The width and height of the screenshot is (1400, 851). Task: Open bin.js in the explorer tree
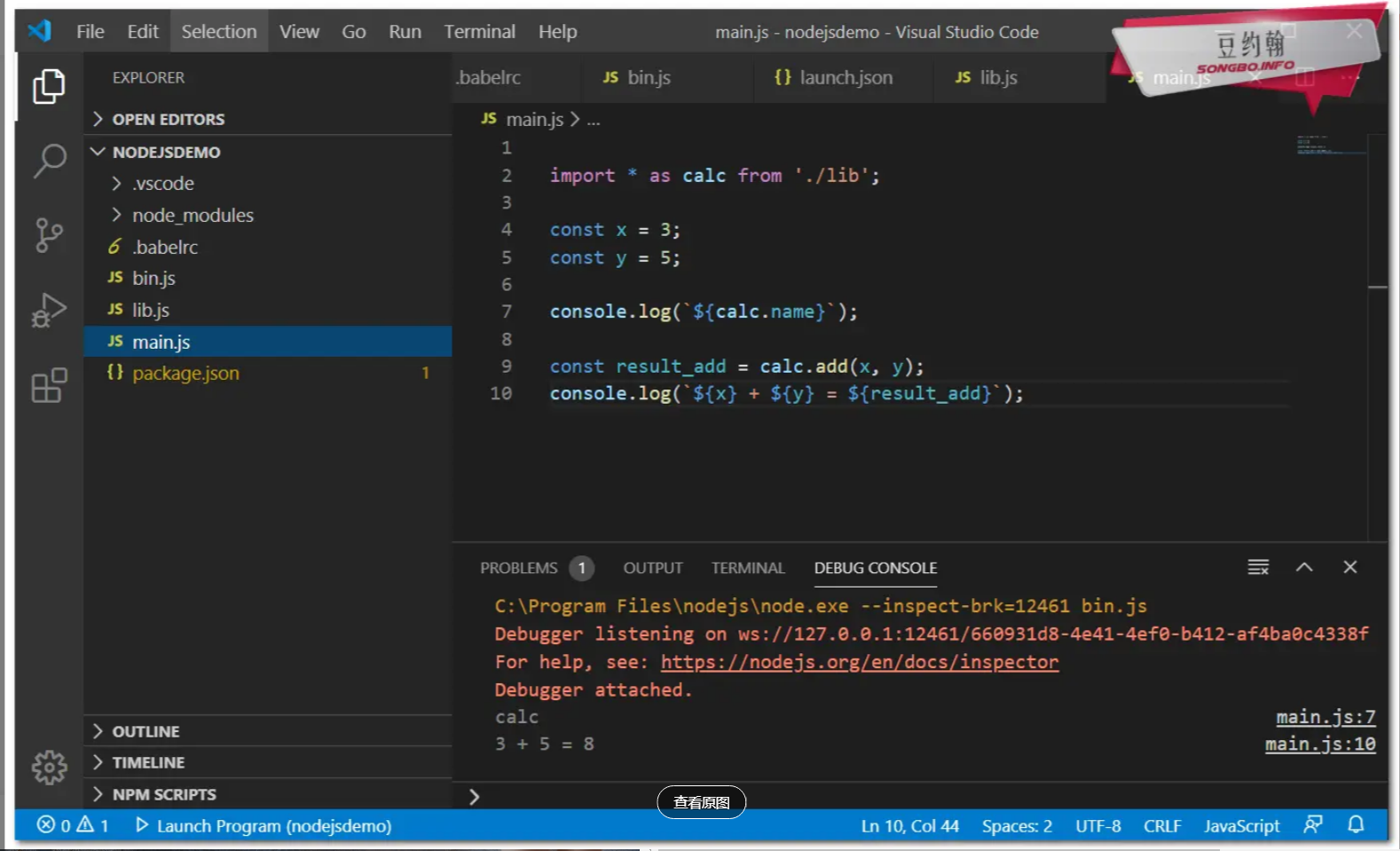click(x=268, y=279)
